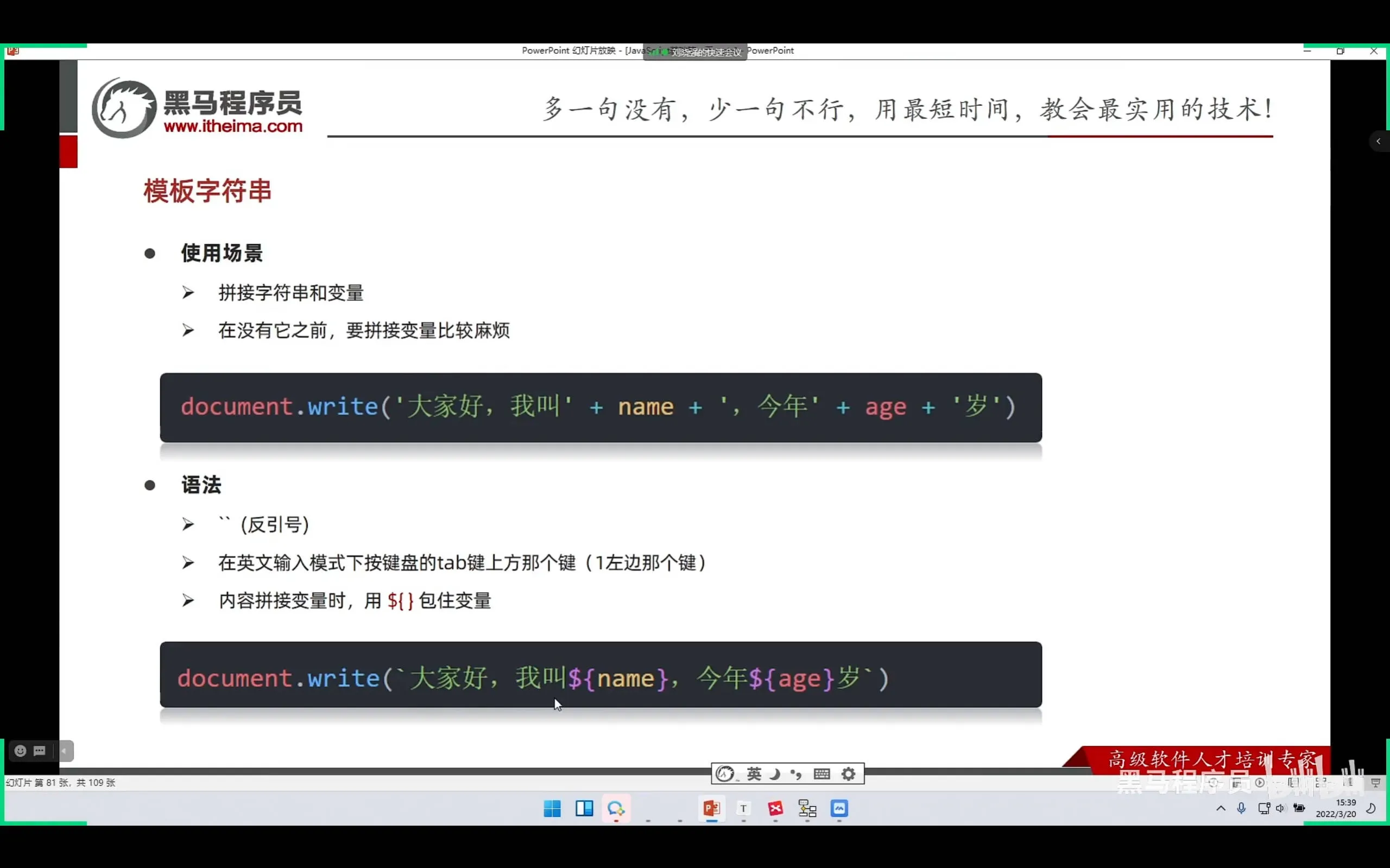This screenshot has width=1390, height=868.
Task: Click the IME horse logo icon
Action: pos(725,774)
